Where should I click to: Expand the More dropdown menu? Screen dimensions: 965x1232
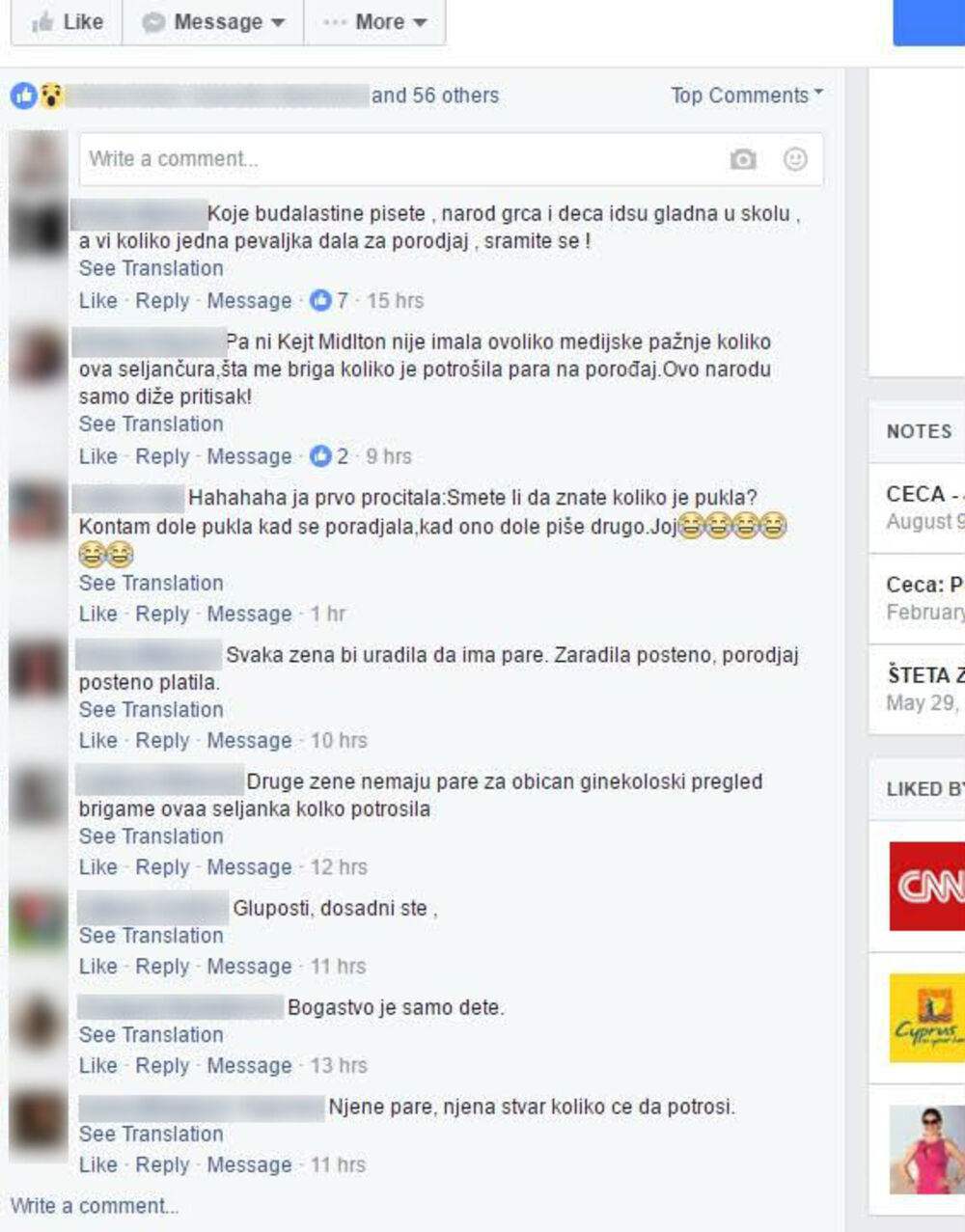point(375,22)
